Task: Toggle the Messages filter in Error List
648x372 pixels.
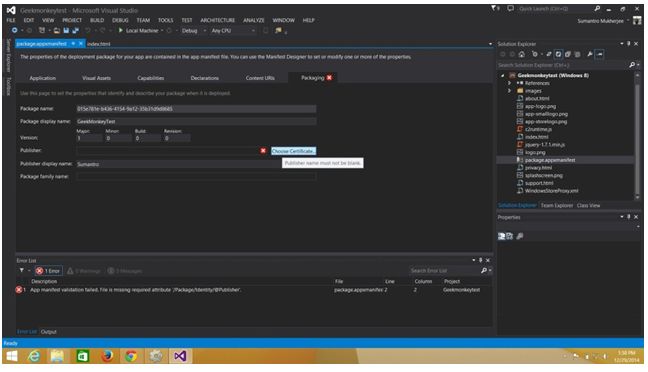Action: [x=125, y=271]
